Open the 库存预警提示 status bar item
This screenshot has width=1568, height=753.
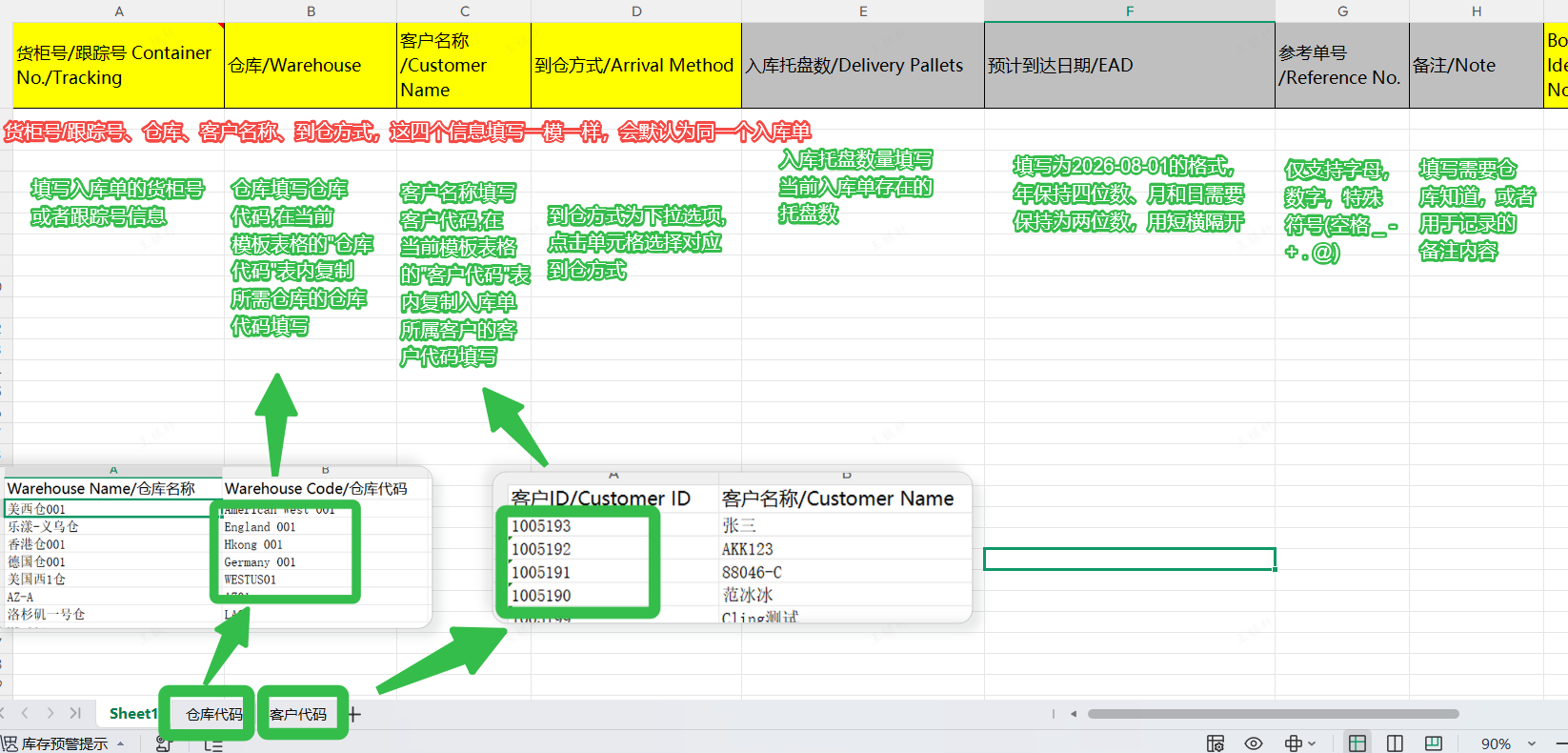(x=64, y=743)
